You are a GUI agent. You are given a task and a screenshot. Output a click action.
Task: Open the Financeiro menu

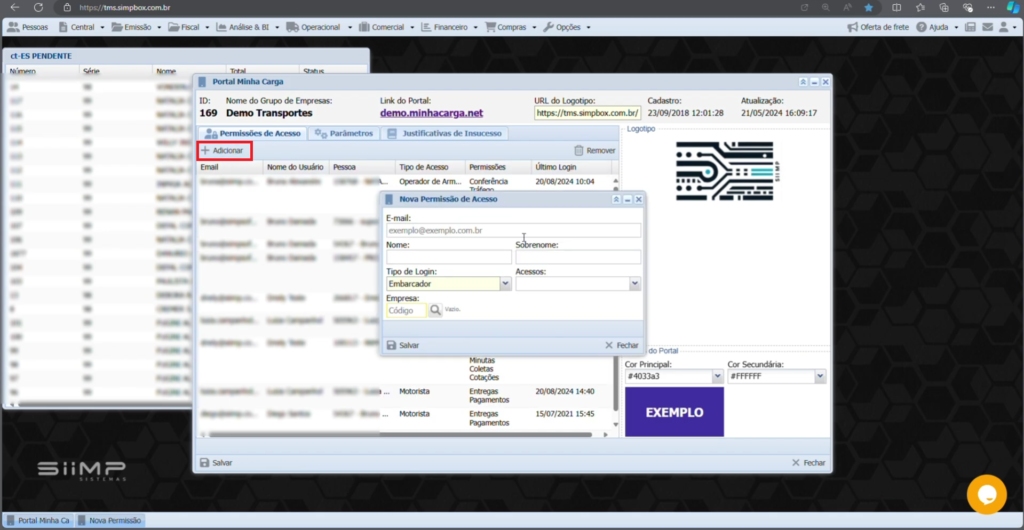tap(449, 27)
